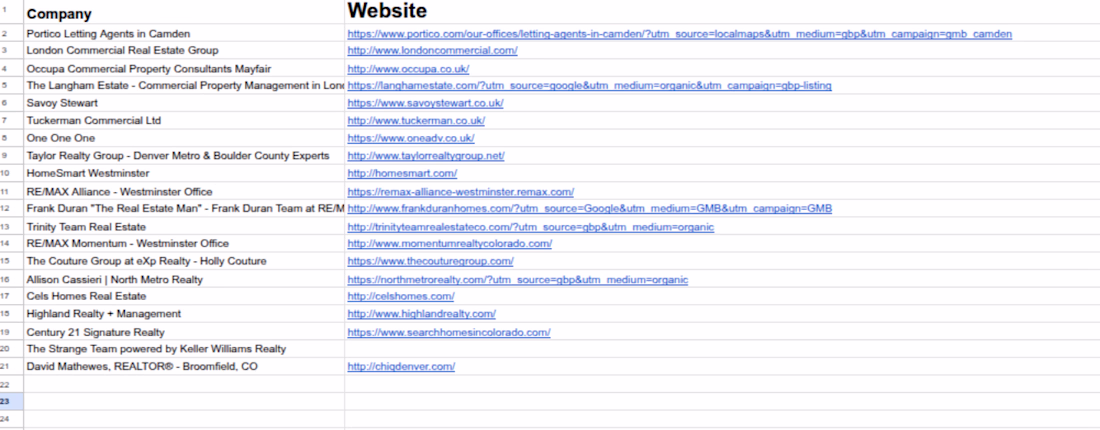This screenshot has height=430, width=1100.
Task: Click the thecouturegroup.com link
Action: 430,261
